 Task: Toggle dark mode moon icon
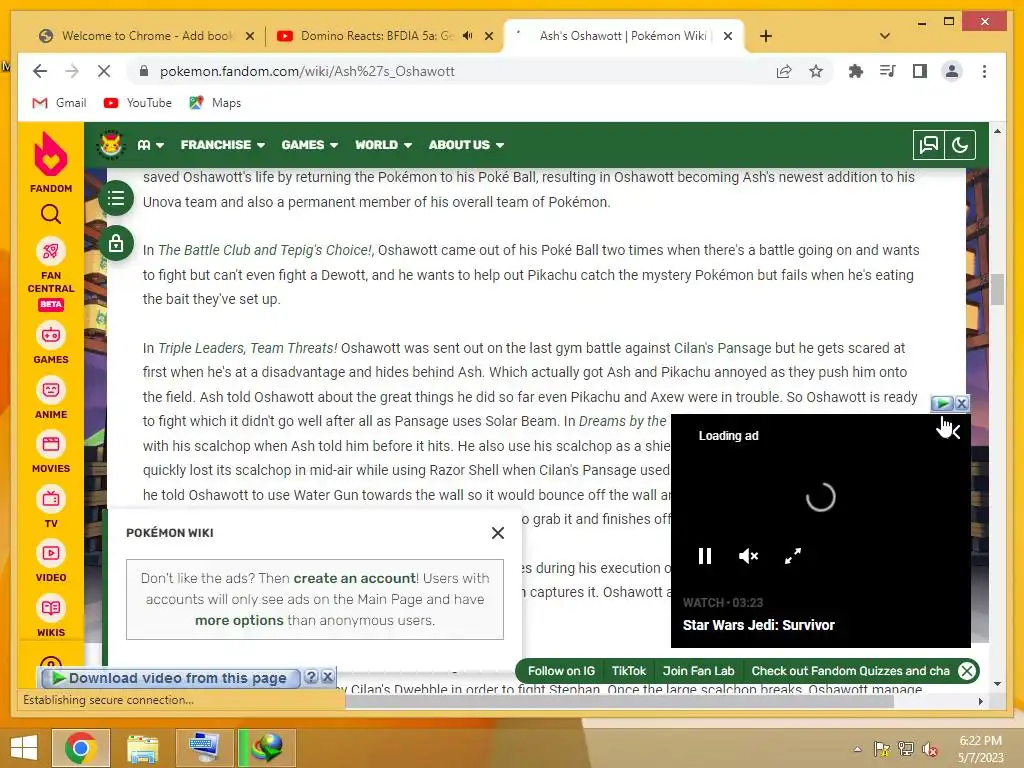[960, 144]
